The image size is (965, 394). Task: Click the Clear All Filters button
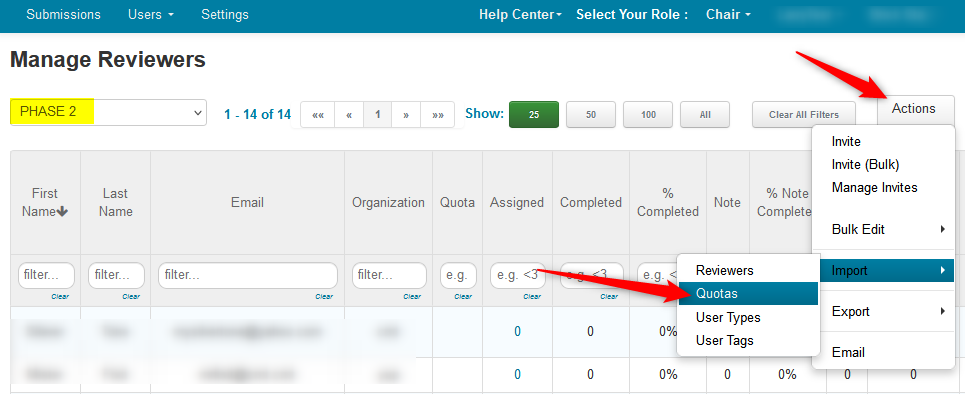(804, 115)
